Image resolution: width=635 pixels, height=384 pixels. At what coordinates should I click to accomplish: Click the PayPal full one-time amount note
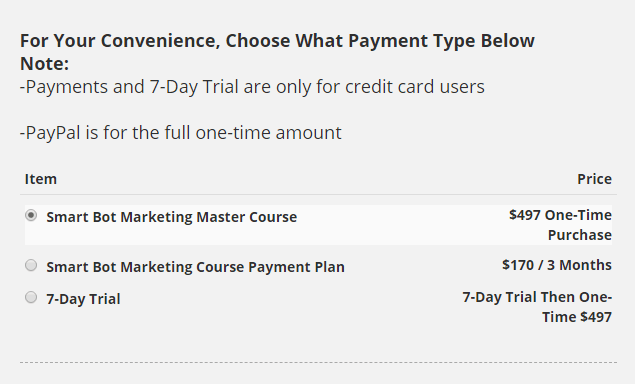(181, 133)
